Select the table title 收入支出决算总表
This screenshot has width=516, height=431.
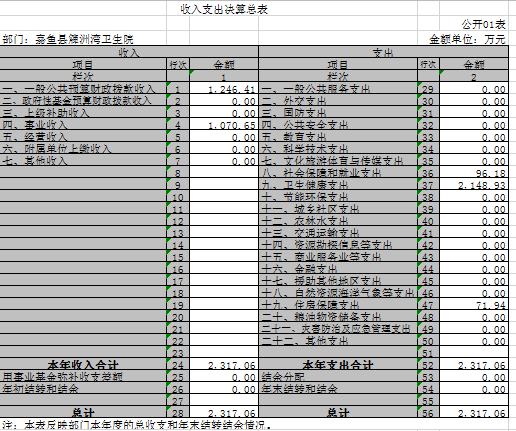224,9
